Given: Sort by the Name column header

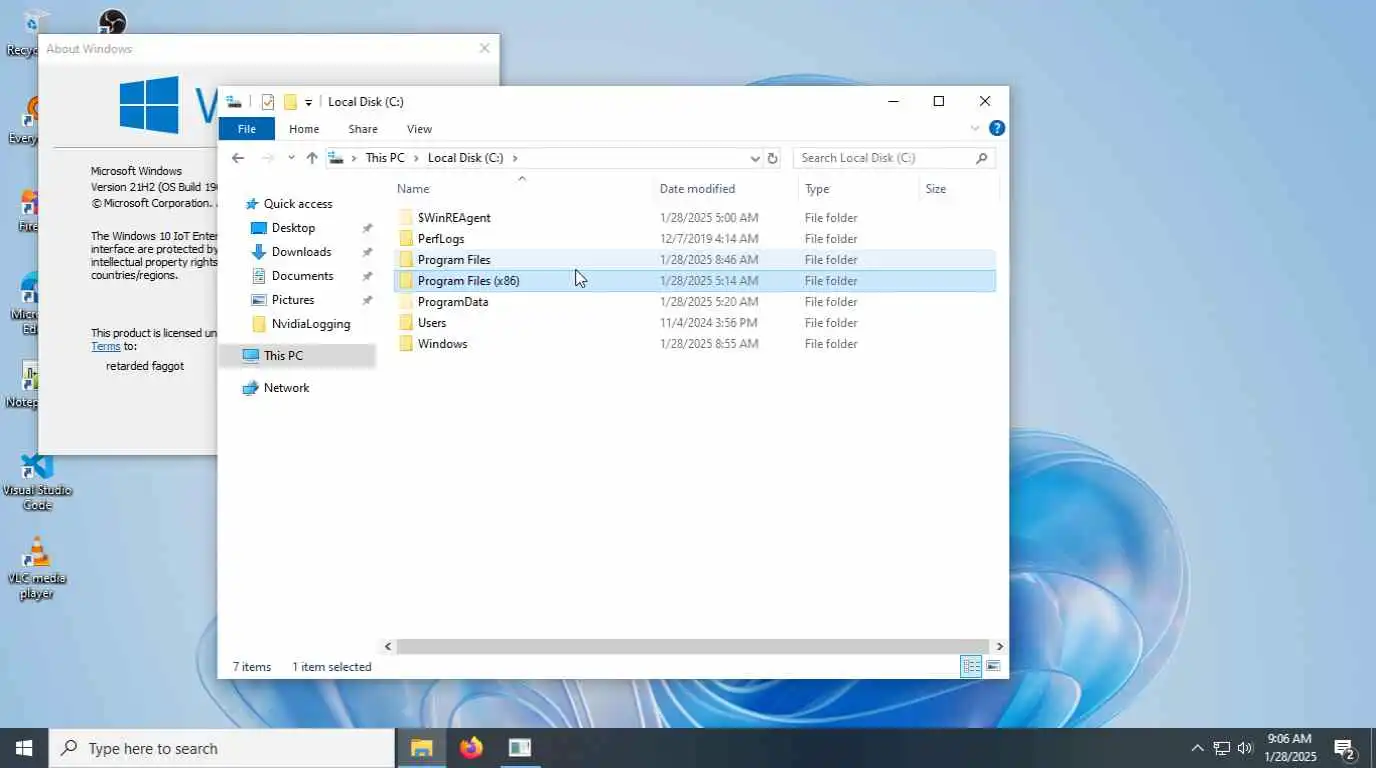Looking at the screenshot, I should coord(413,189).
